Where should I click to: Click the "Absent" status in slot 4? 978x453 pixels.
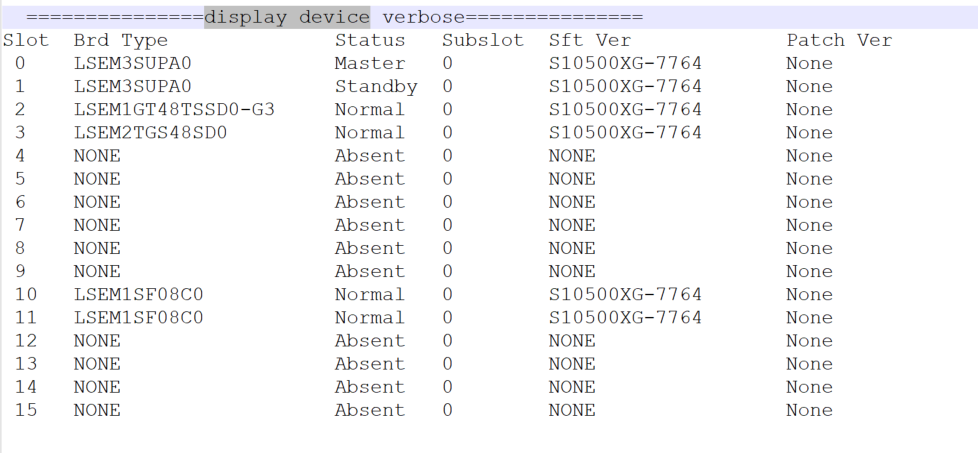tap(370, 155)
